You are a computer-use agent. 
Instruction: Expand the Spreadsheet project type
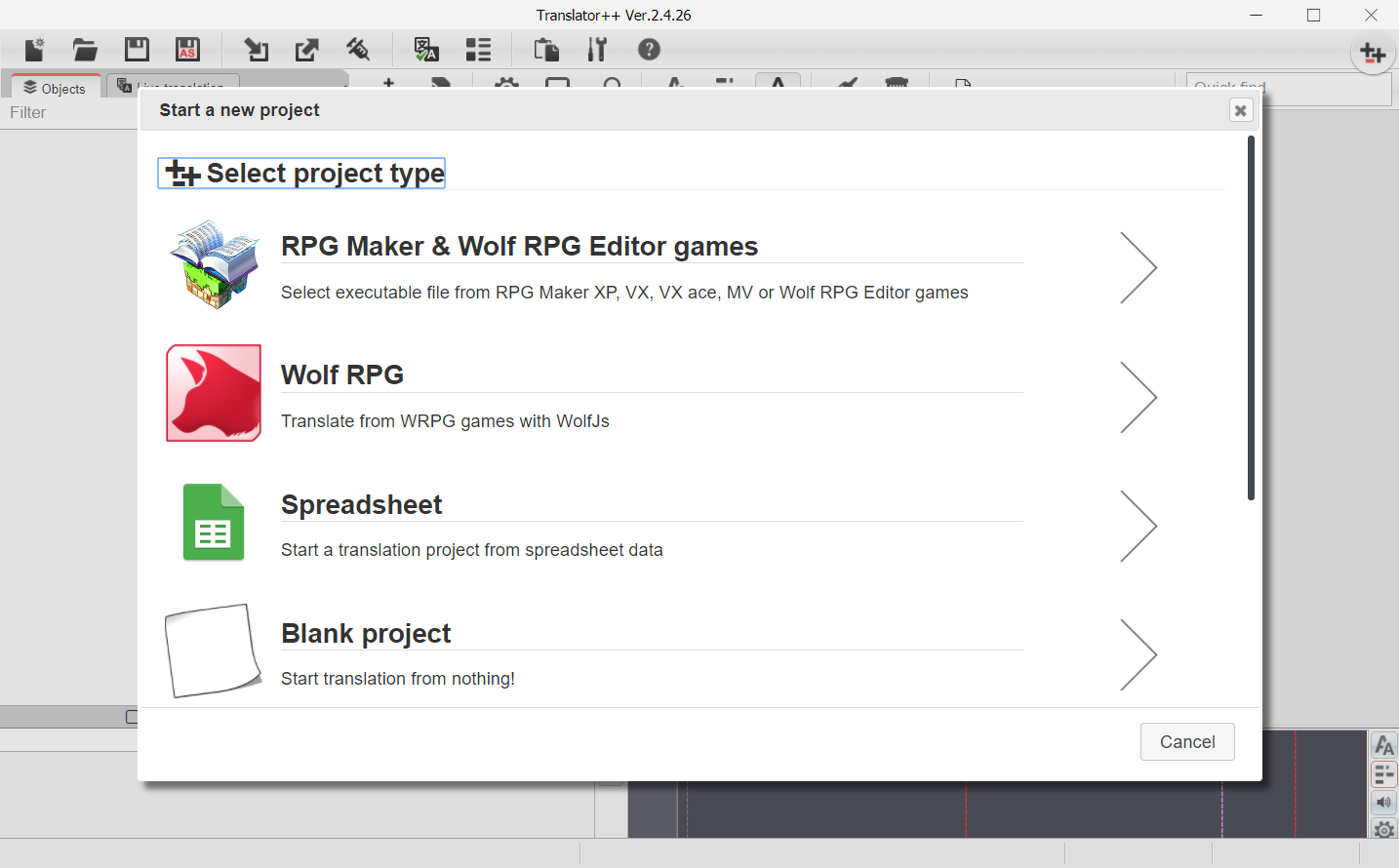[1138, 526]
